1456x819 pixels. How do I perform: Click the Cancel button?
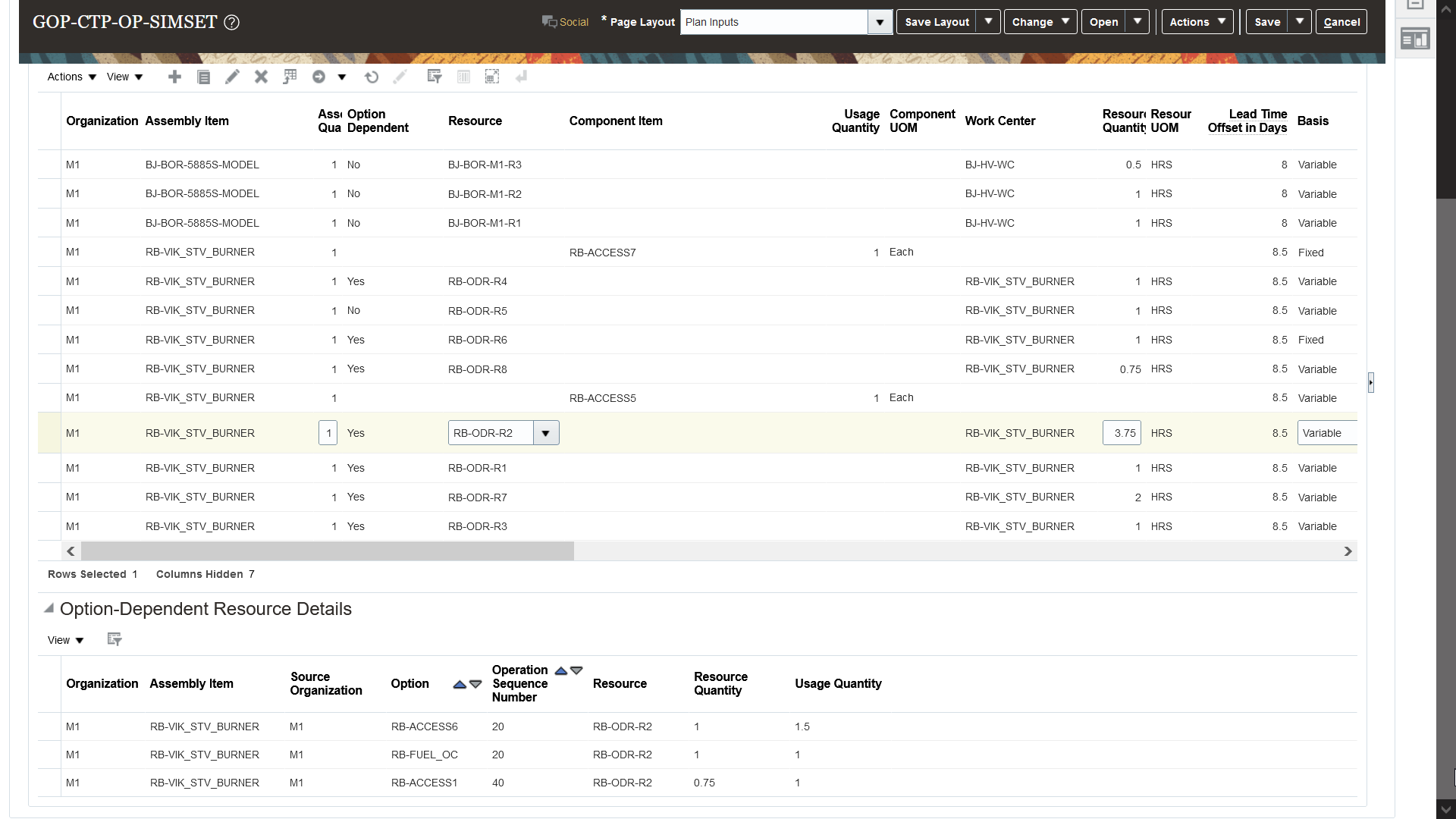click(x=1341, y=22)
